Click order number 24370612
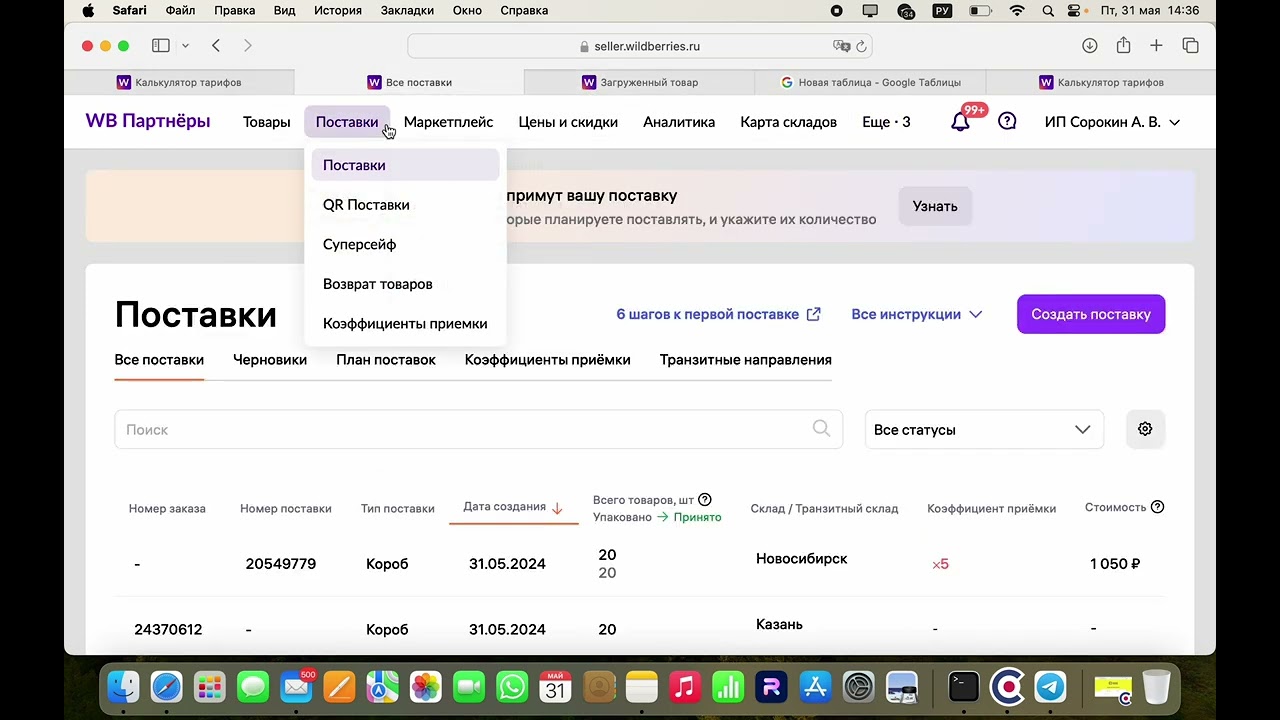This screenshot has height=720, width=1280. click(168, 629)
